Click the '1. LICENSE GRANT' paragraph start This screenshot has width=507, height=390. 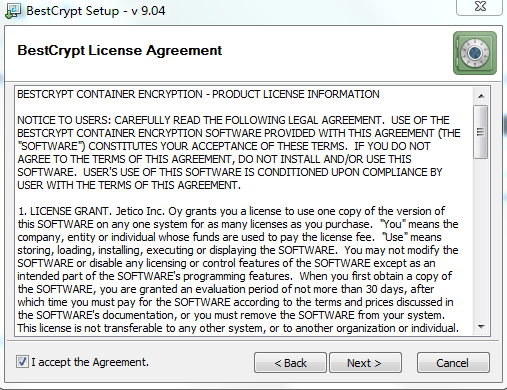pyautogui.click(x=63, y=211)
